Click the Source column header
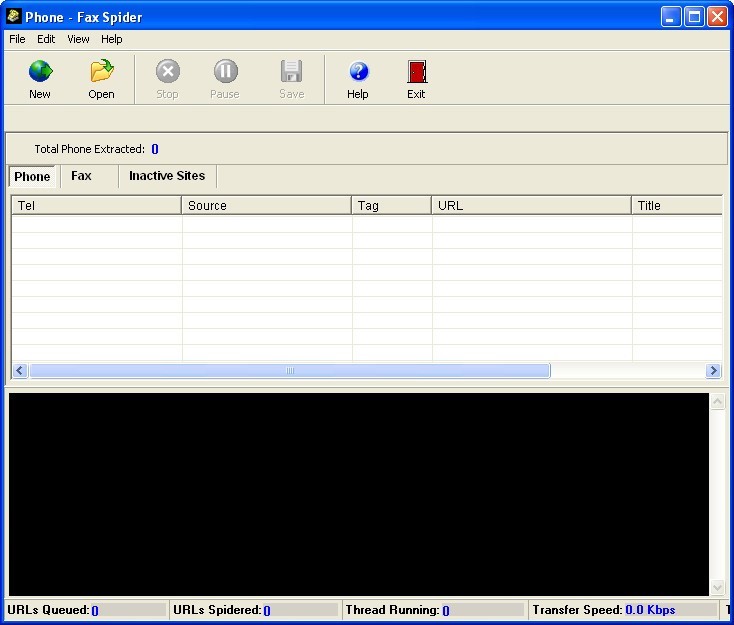This screenshot has width=734, height=625. coord(266,205)
